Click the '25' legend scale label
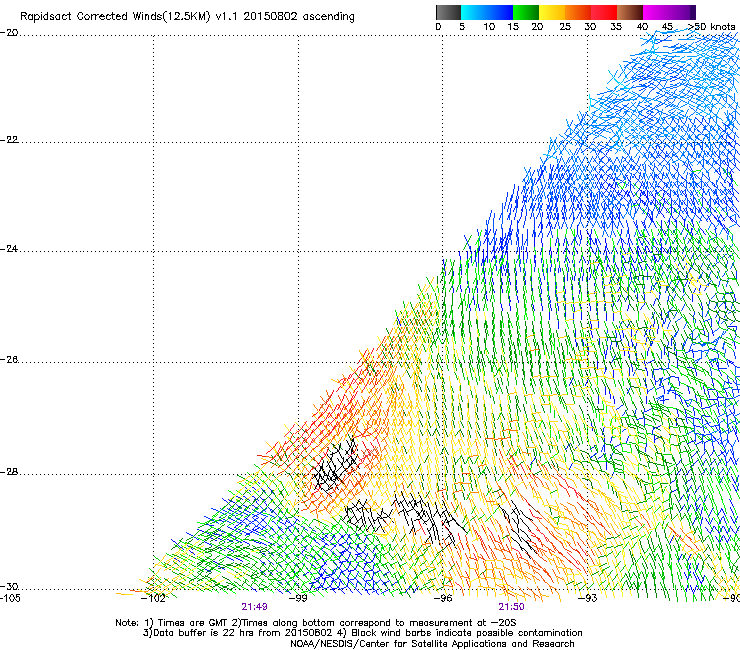Image resolution: width=740 pixels, height=650 pixels. [x=565, y=26]
